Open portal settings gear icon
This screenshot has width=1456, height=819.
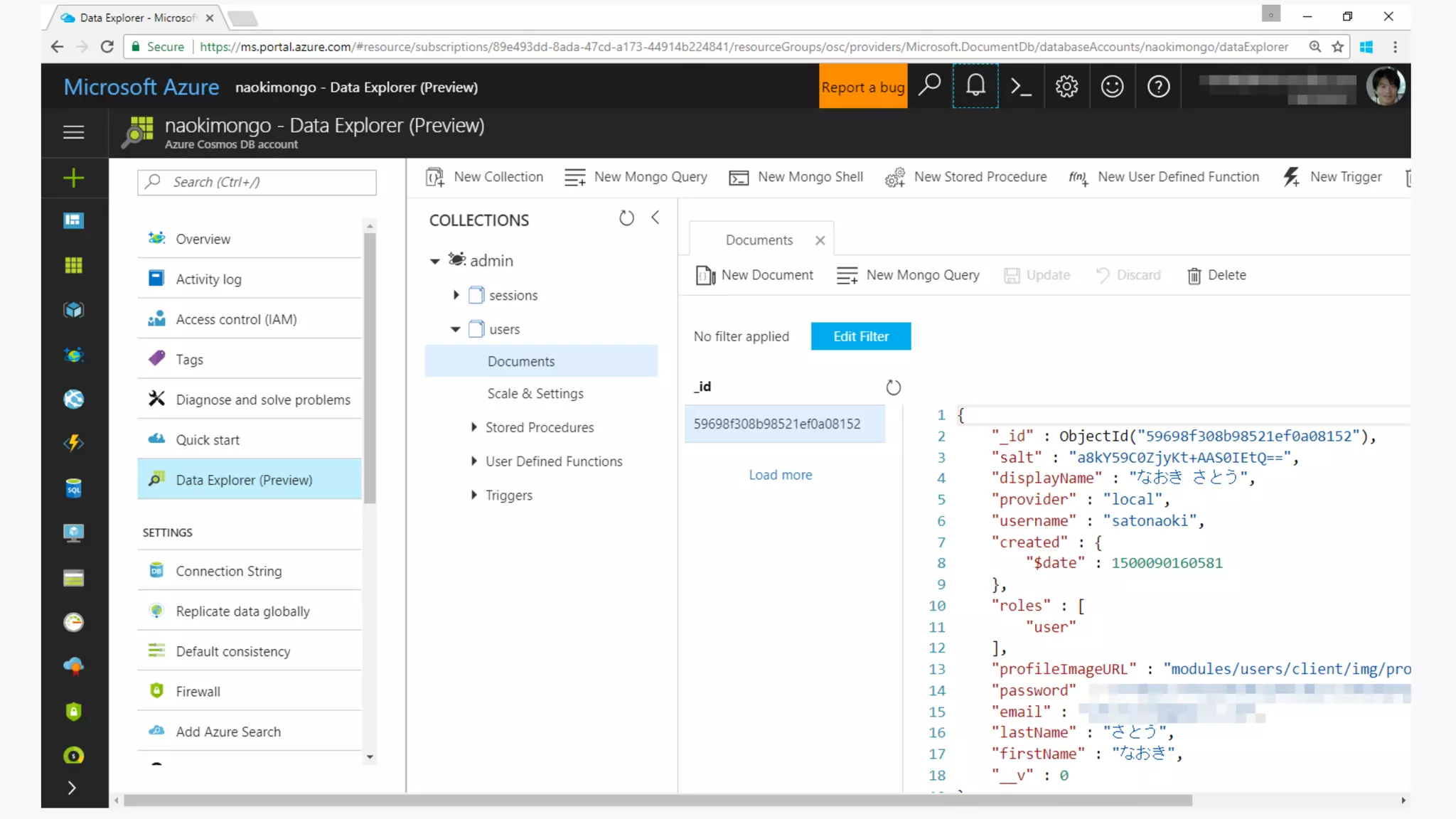1066,87
